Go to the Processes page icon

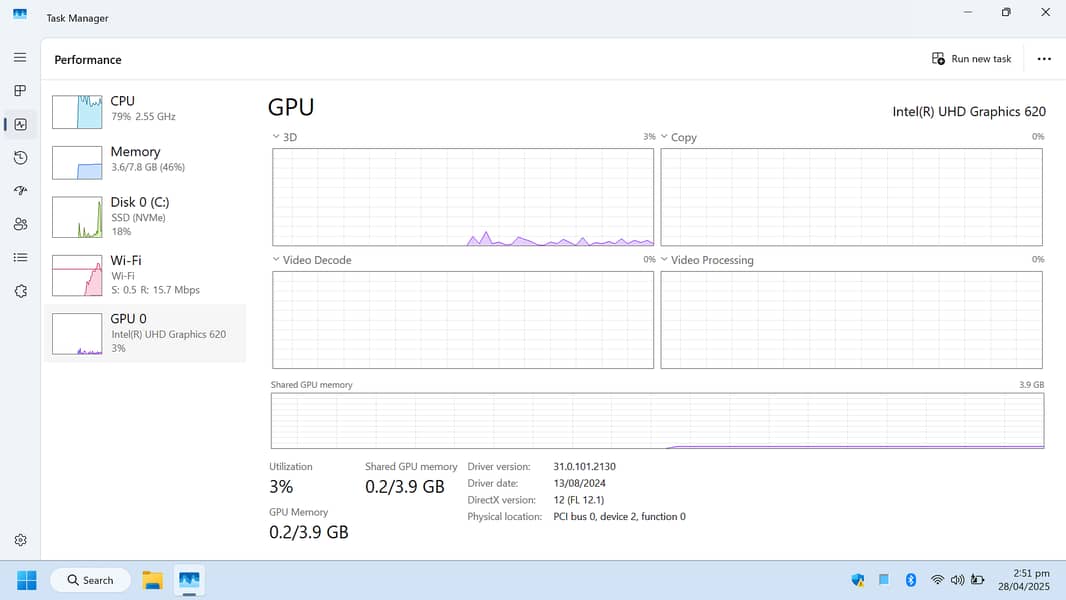coord(20,90)
